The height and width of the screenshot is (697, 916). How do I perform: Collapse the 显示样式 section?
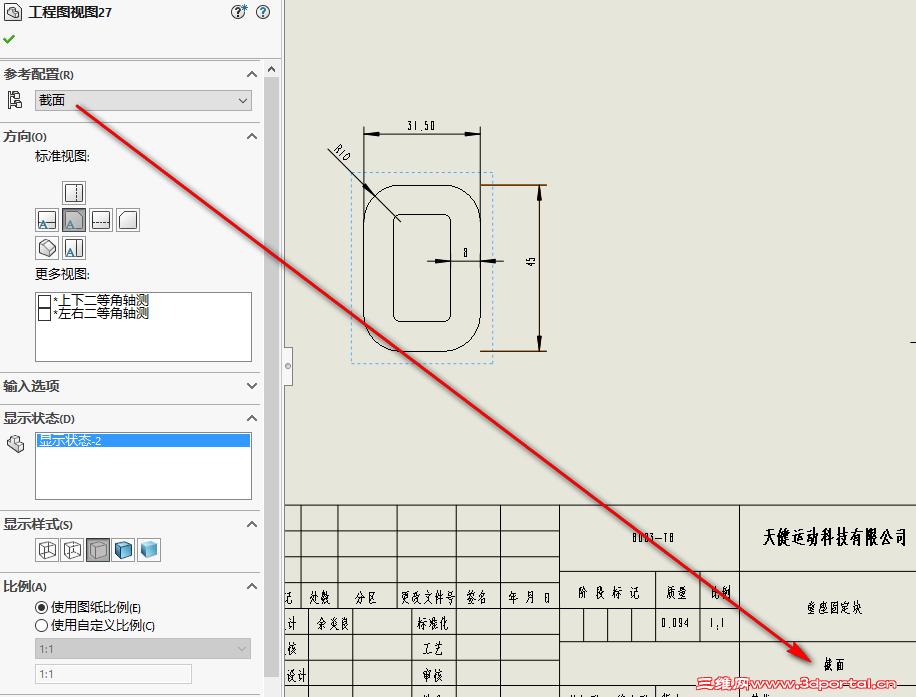click(252, 524)
